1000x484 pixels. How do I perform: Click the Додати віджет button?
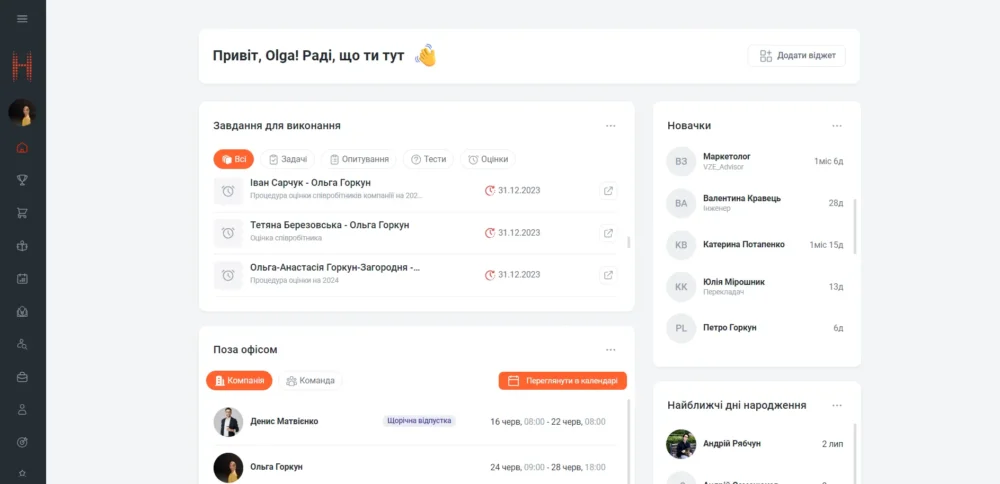coord(796,56)
